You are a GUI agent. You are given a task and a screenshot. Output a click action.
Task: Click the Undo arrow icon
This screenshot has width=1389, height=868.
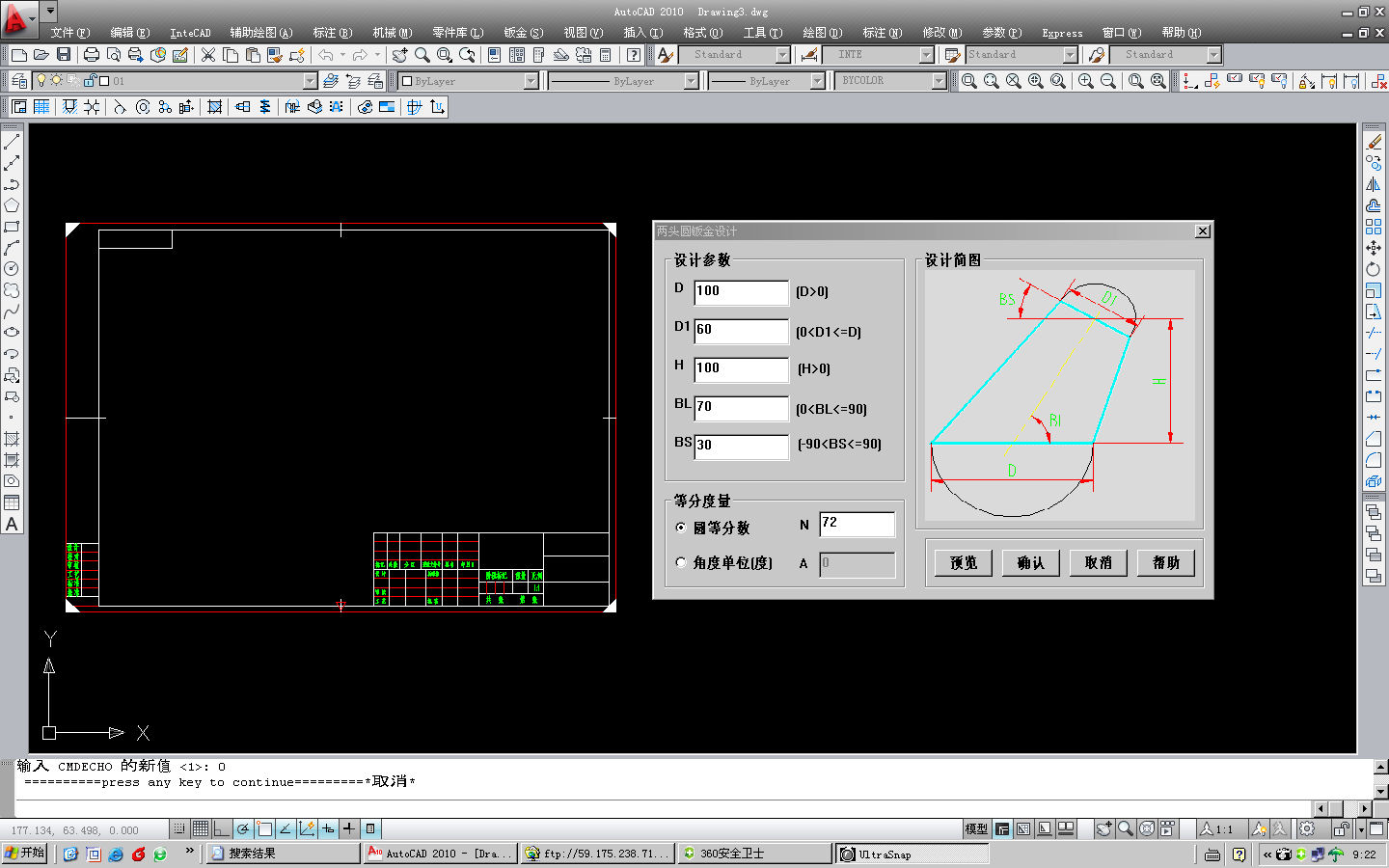click(326, 55)
